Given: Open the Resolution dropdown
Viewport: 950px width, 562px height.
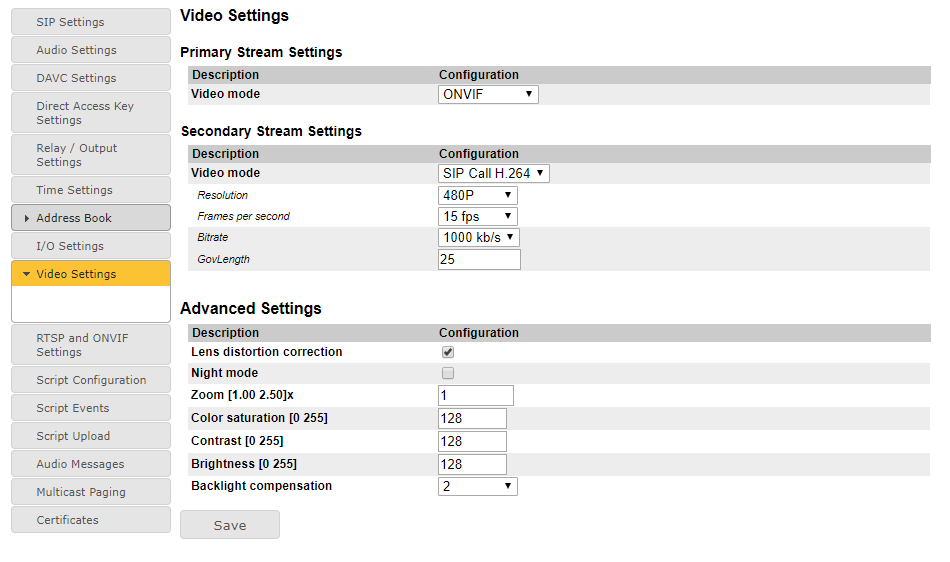Looking at the screenshot, I should [478, 195].
